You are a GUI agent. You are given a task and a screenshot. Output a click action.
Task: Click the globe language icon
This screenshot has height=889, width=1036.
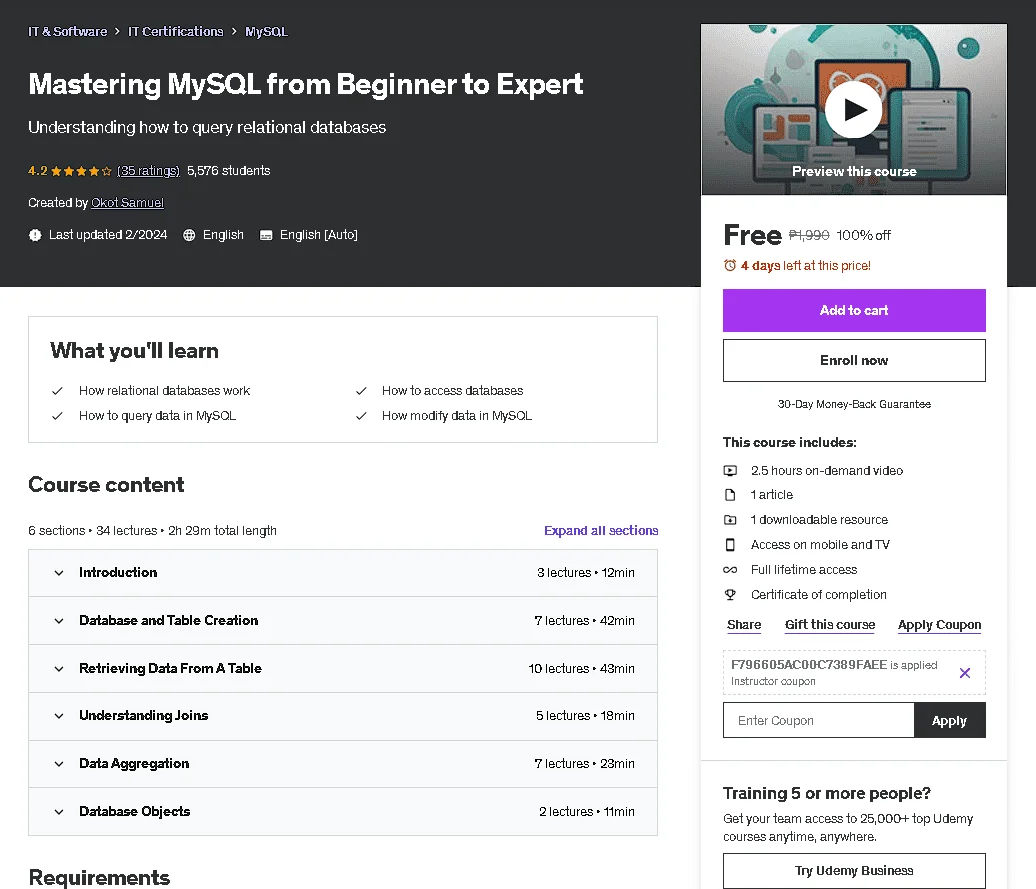pyautogui.click(x=189, y=235)
